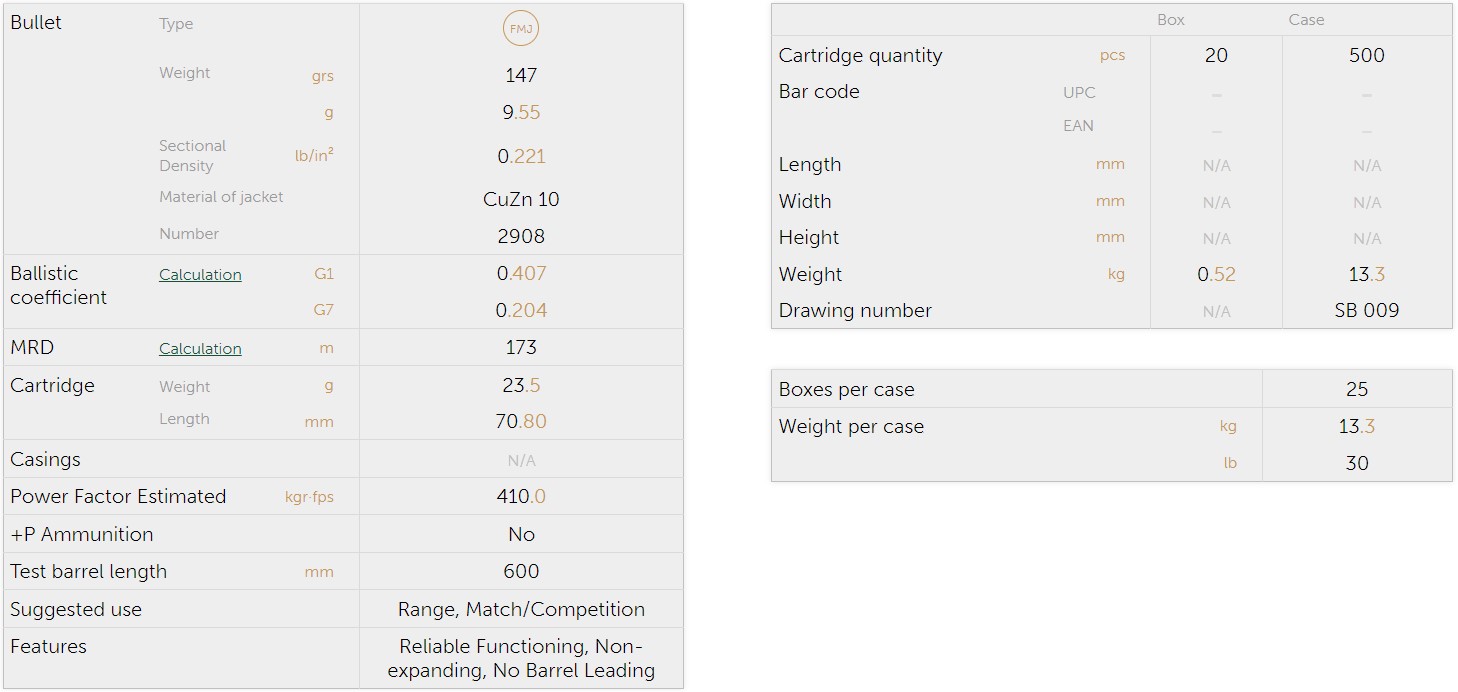Click the FMJ bullet type icon
Viewport: 1458px width, 692px height.
[x=521, y=29]
